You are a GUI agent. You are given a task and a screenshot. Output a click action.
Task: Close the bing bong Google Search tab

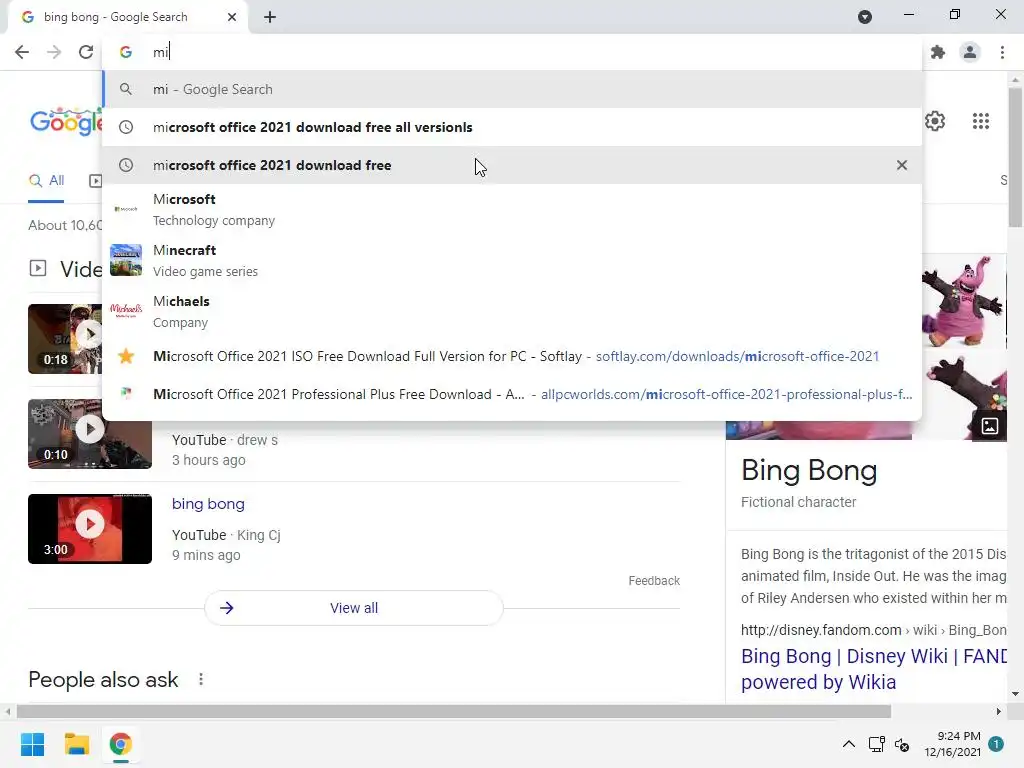[232, 18]
